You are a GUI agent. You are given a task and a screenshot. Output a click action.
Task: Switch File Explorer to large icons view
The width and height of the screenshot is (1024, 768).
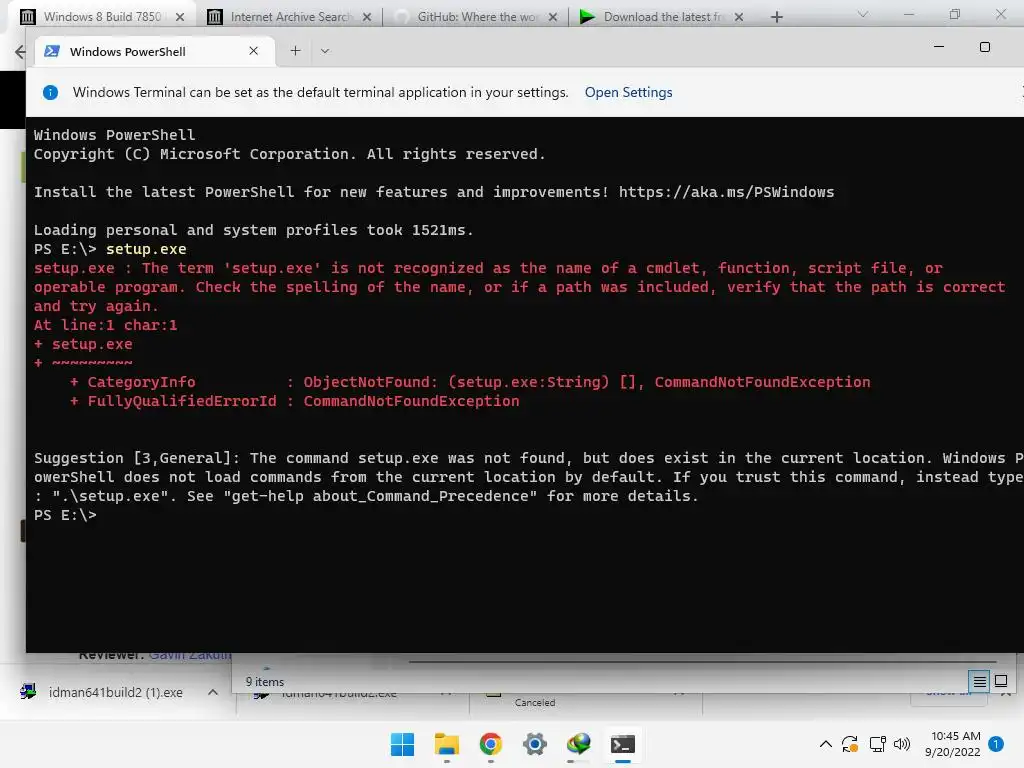[x=1000, y=682]
